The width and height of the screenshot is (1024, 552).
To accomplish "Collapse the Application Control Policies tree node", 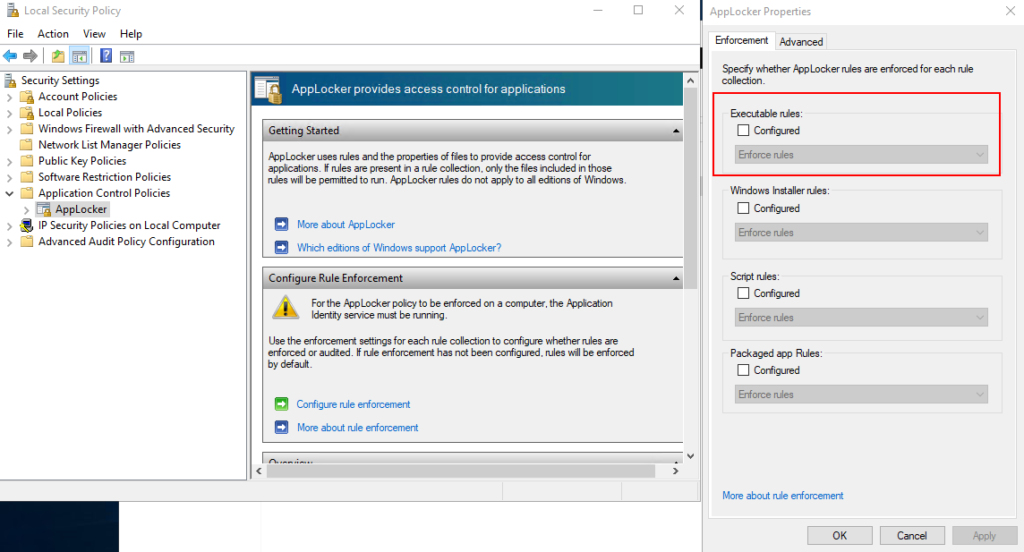I will (x=9, y=193).
